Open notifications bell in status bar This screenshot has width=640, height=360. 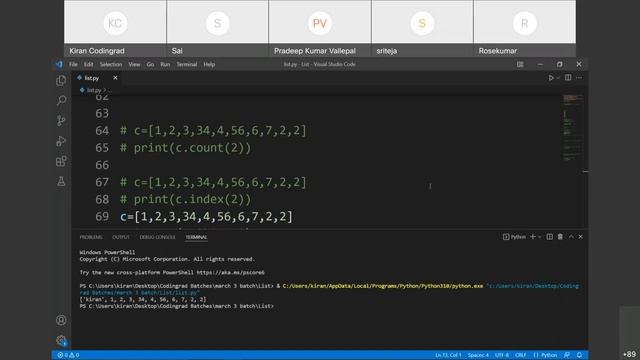(579, 355)
